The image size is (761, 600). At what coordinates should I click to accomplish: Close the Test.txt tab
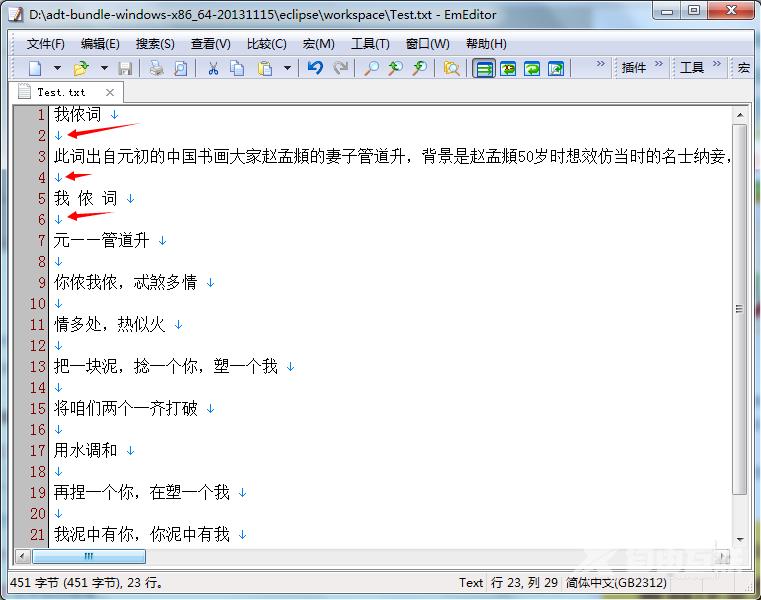(110, 92)
